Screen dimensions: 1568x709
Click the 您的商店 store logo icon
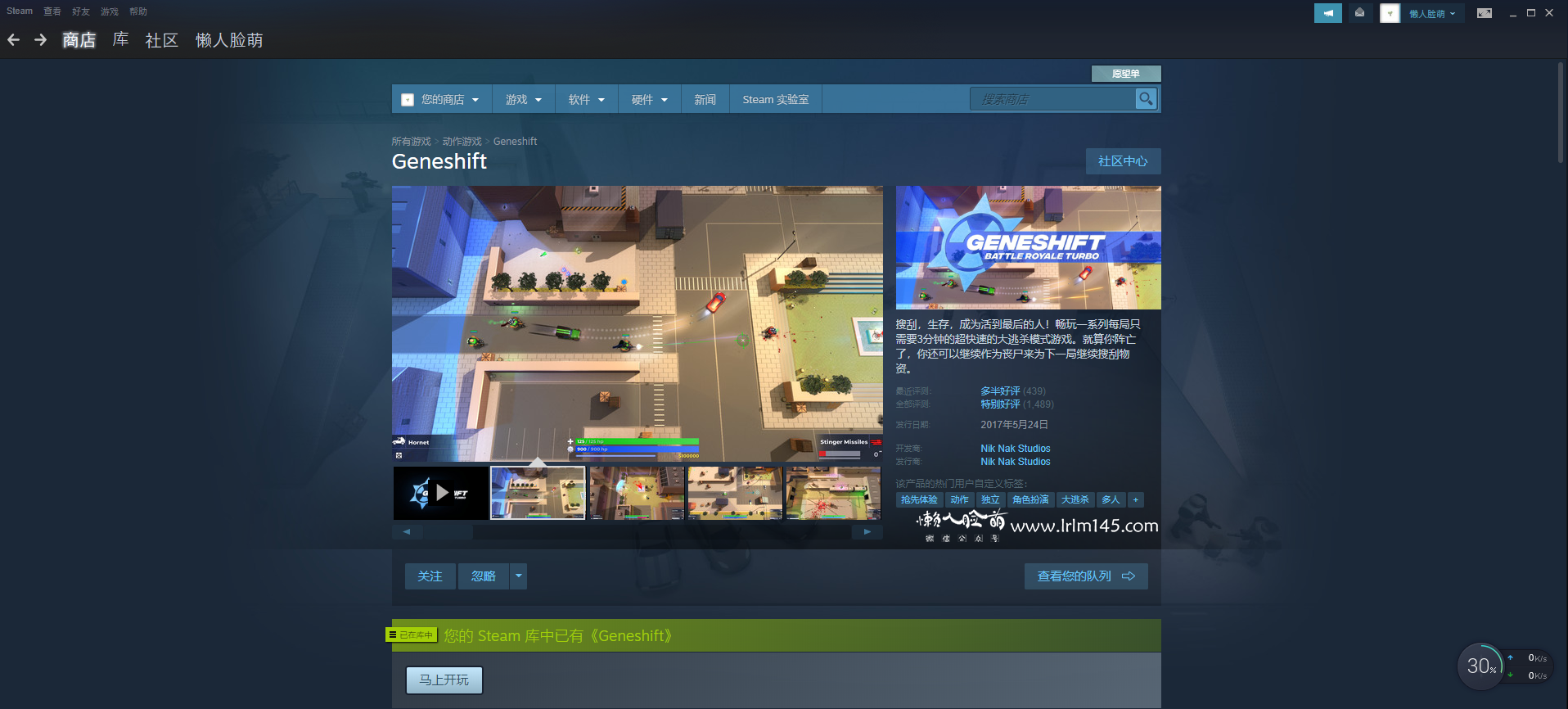coord(408,100)
